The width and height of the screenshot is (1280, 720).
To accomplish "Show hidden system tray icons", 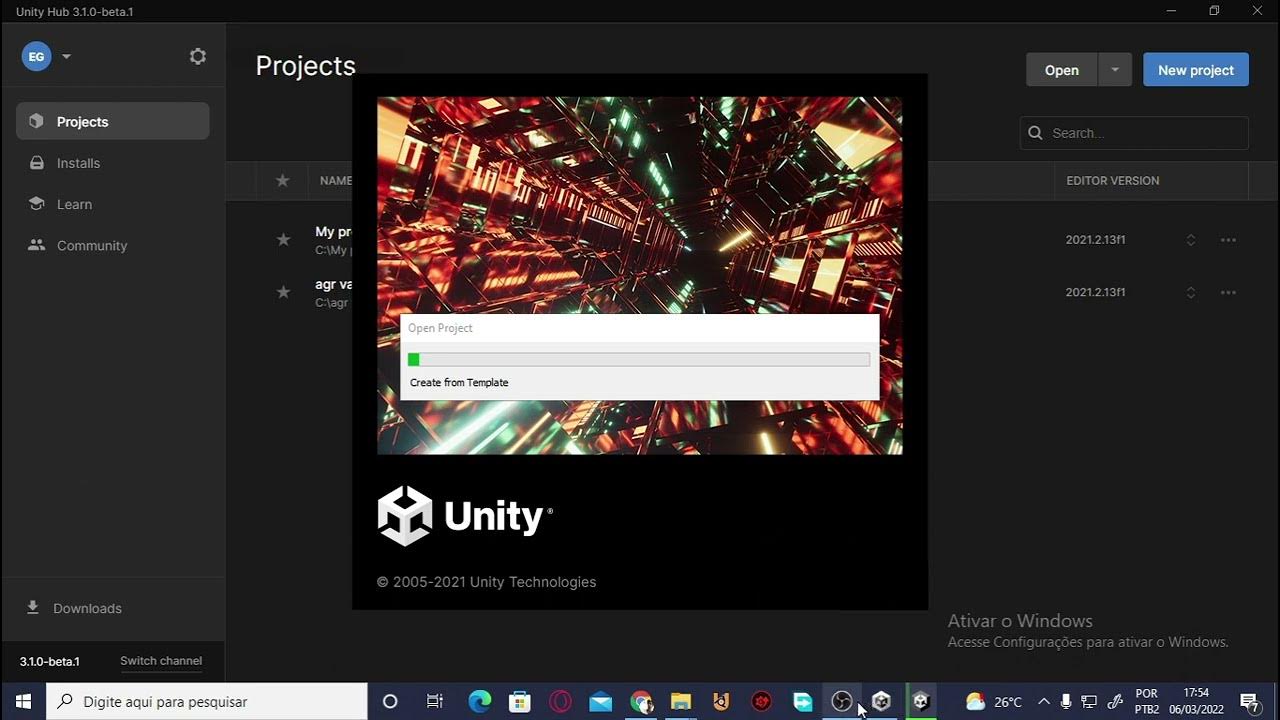I will tap(1044, 701).
